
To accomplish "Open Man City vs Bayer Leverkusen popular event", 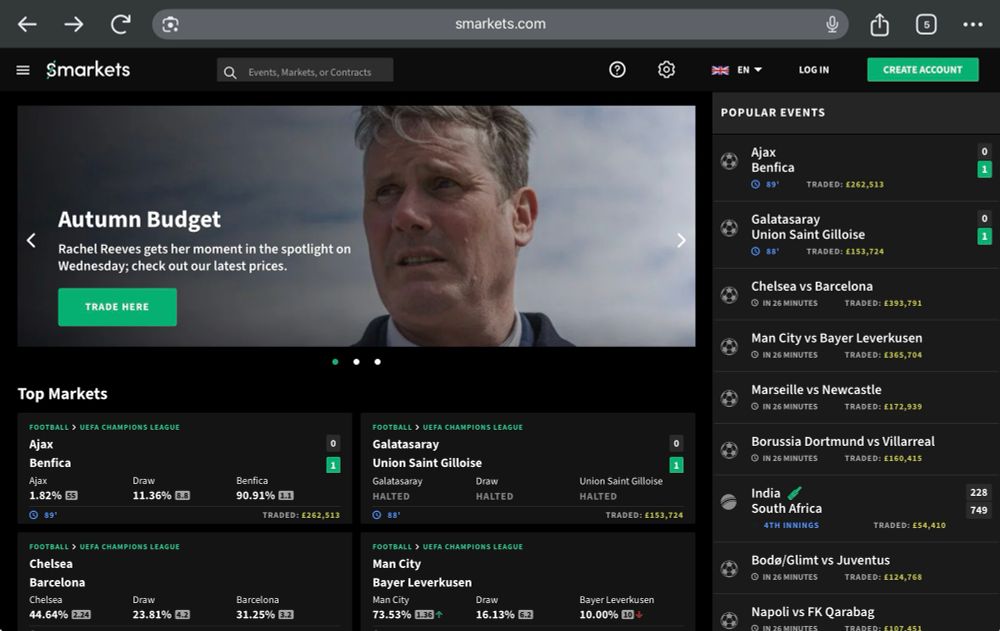I will [856, 346].
